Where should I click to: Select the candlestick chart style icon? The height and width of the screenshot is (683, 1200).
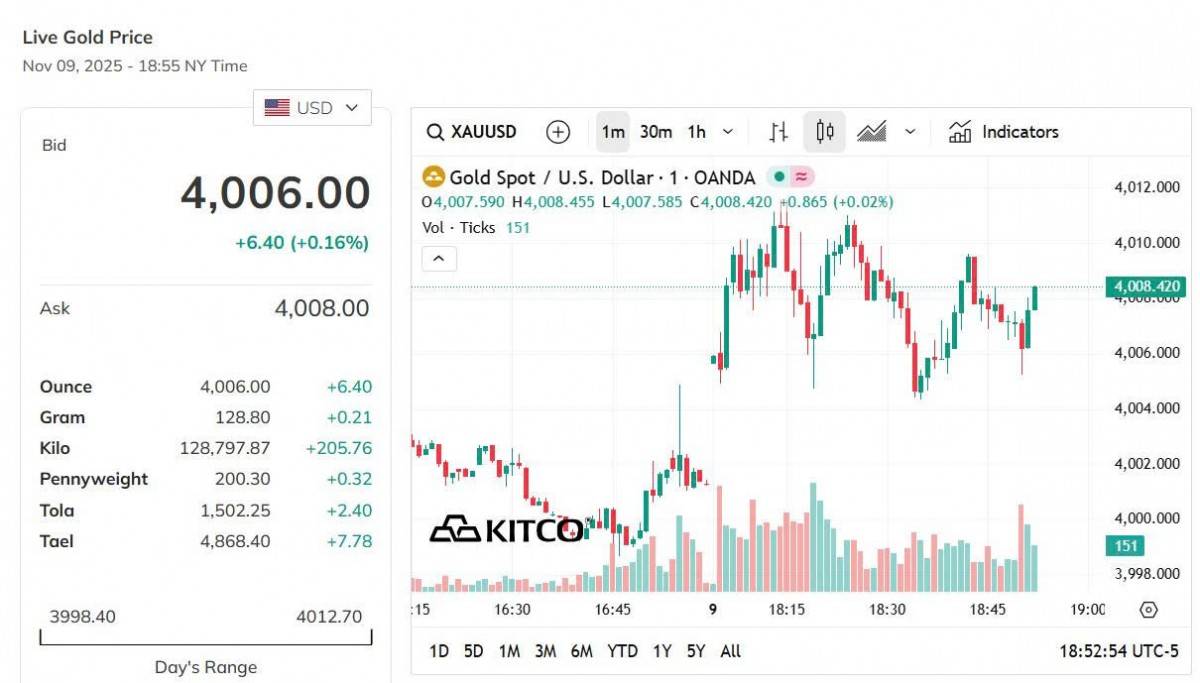pyautogui.click(x=824, y=131)
